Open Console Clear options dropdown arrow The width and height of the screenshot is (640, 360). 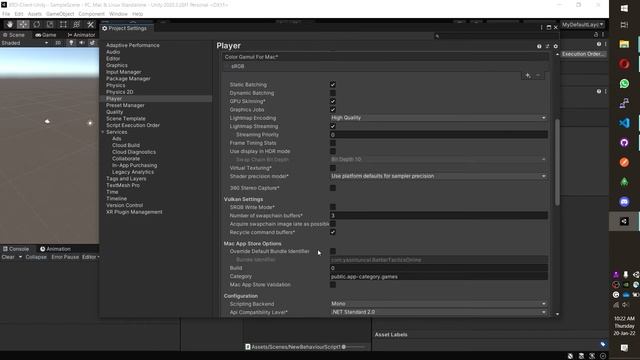[20, 257]
